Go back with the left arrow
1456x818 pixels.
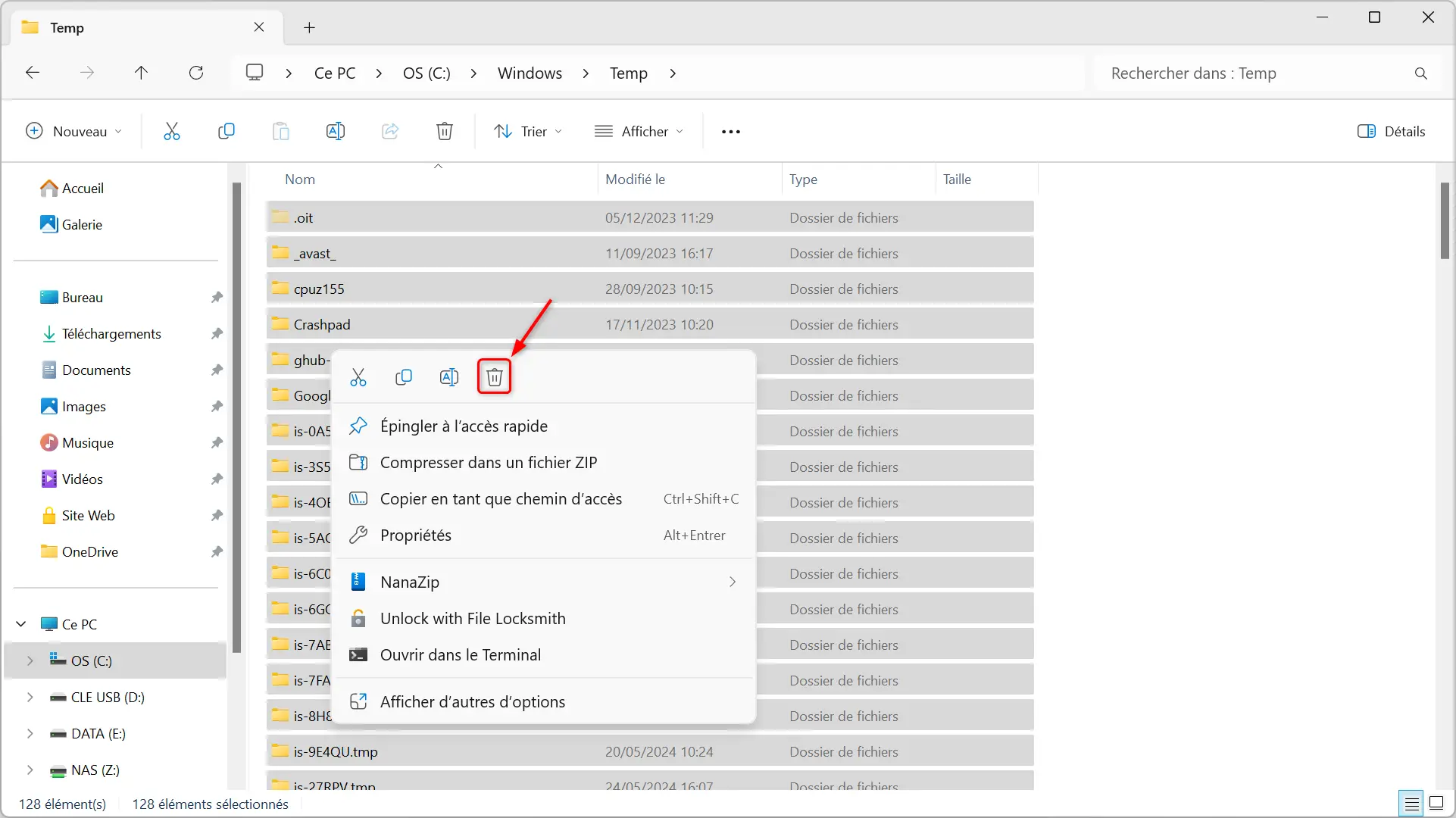33,73
